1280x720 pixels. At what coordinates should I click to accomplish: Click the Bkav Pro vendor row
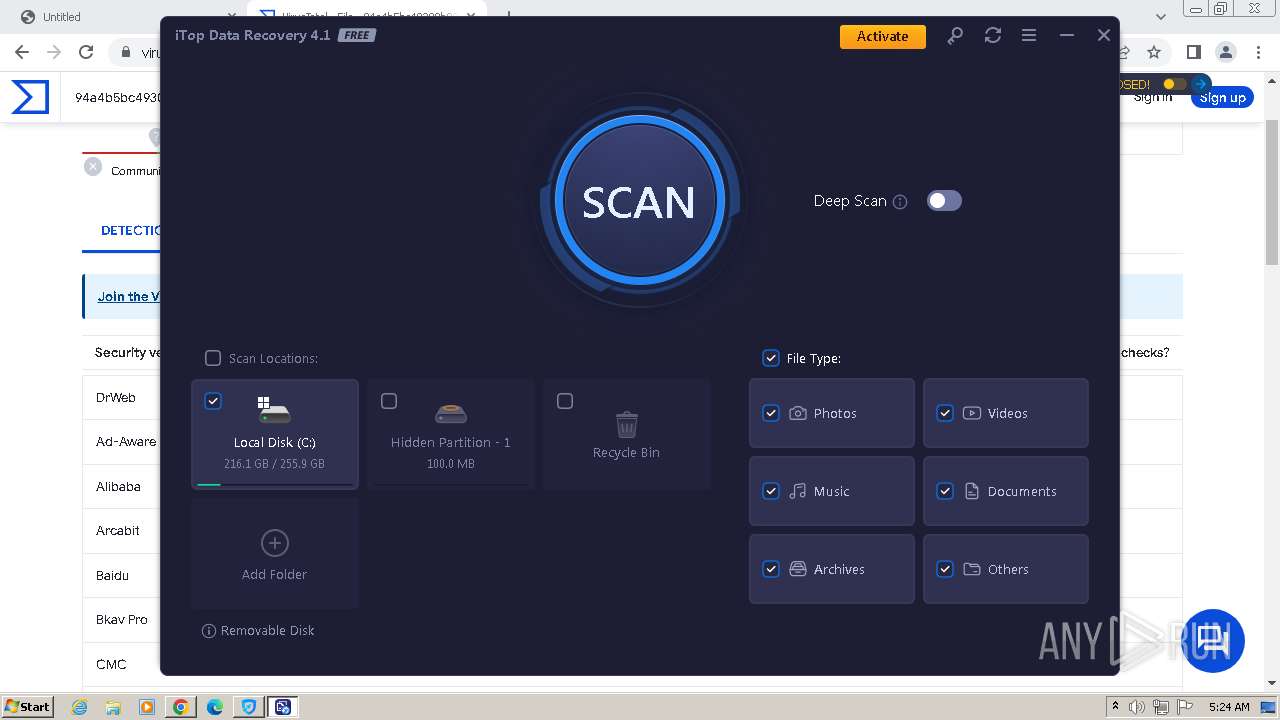click(121, 620)
